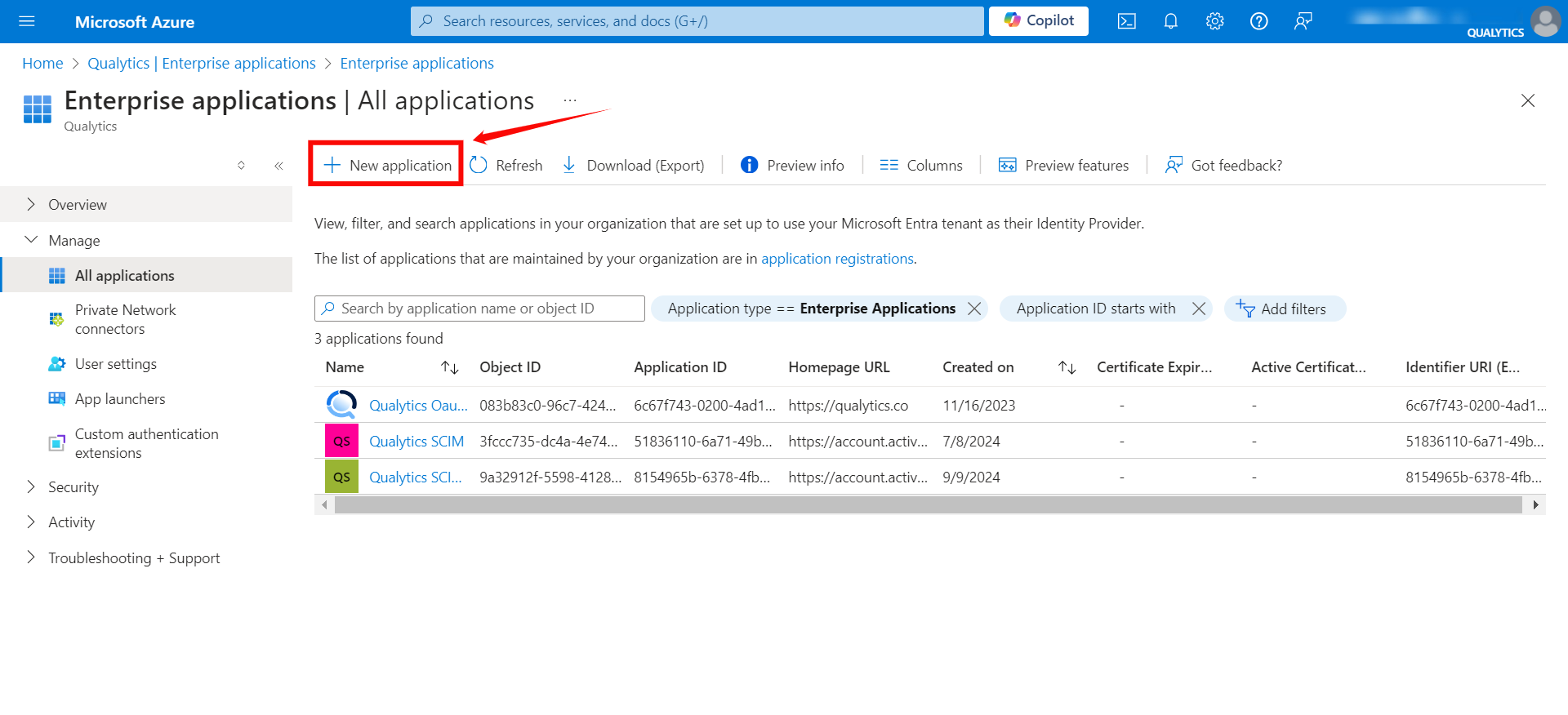Edit the Application type filter

tap(811, 309)
